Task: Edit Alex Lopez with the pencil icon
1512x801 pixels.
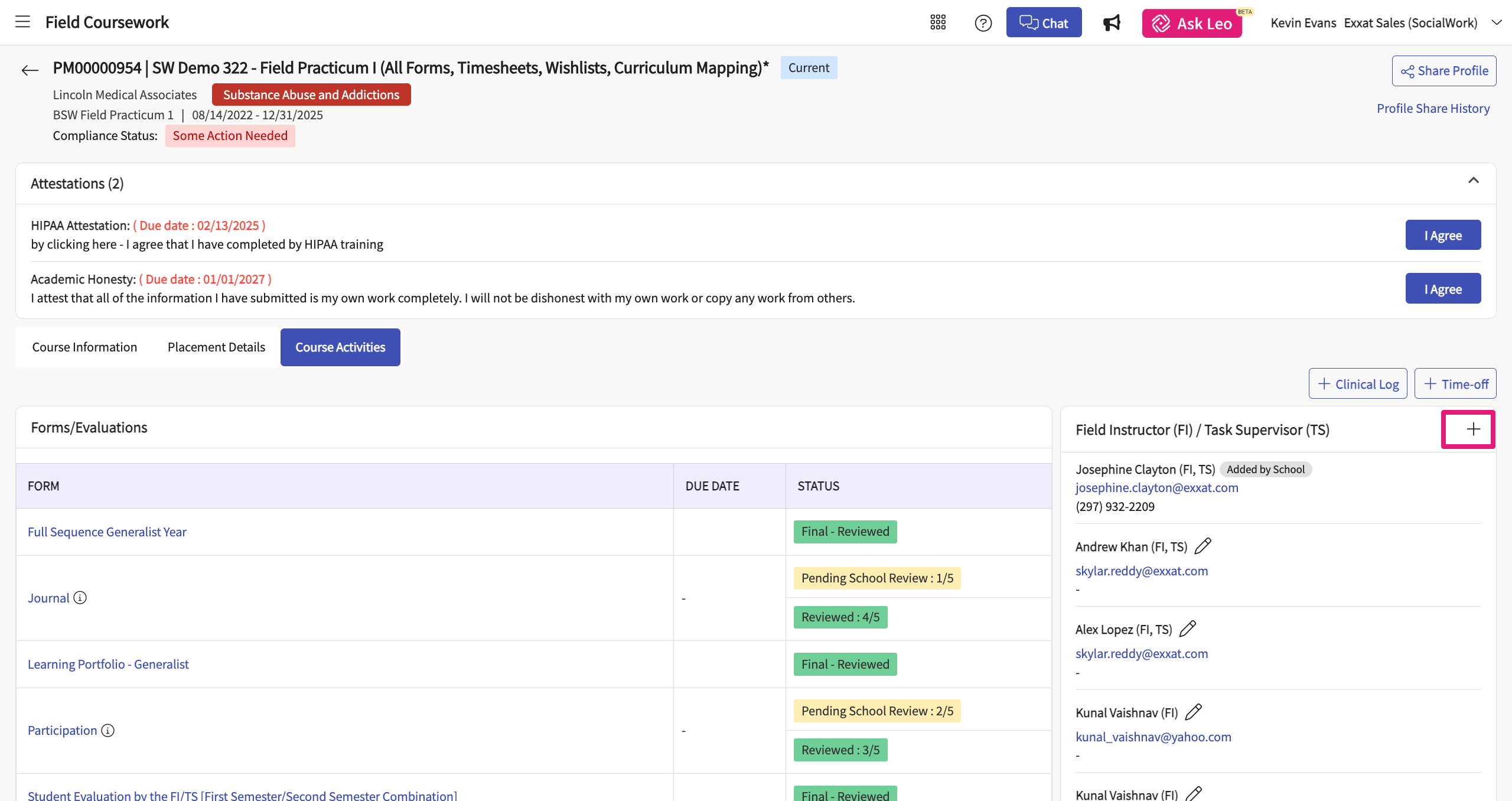Action: pos(1187,629)
